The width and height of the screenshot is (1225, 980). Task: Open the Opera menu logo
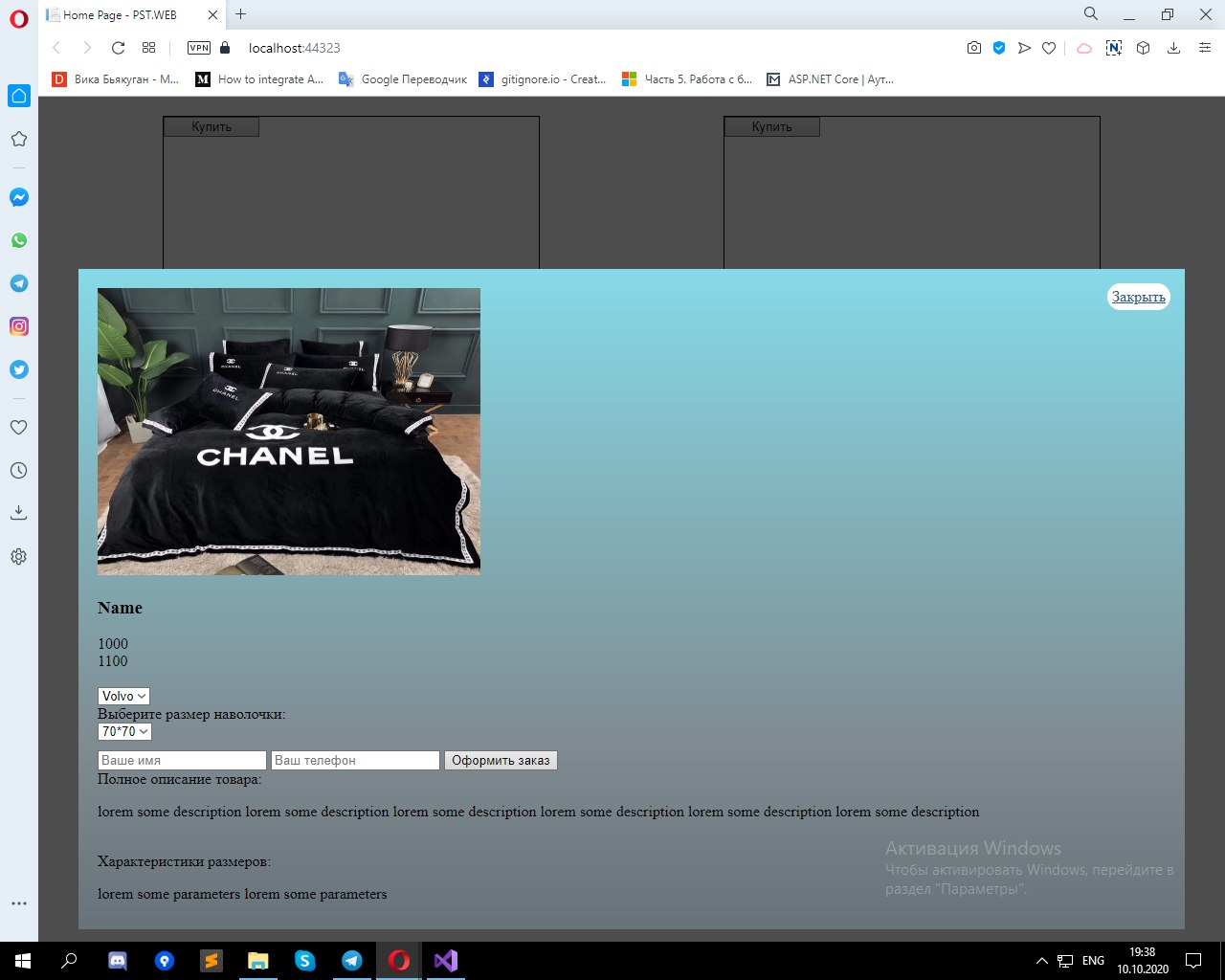(x=19, y=19)
